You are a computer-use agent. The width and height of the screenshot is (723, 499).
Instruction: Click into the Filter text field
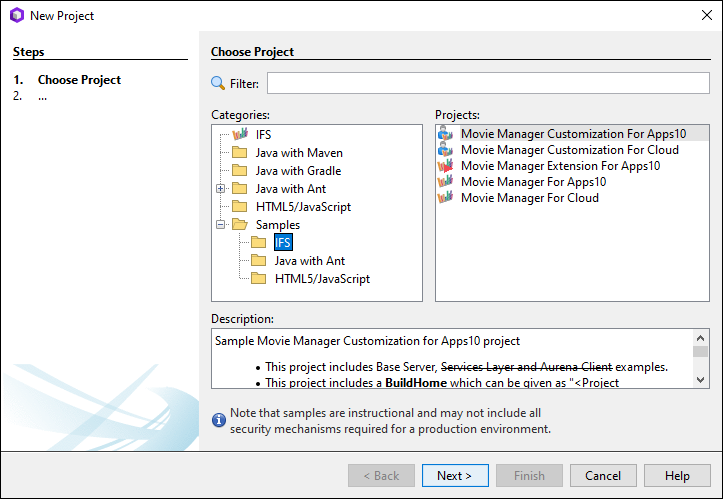[488, 84]
